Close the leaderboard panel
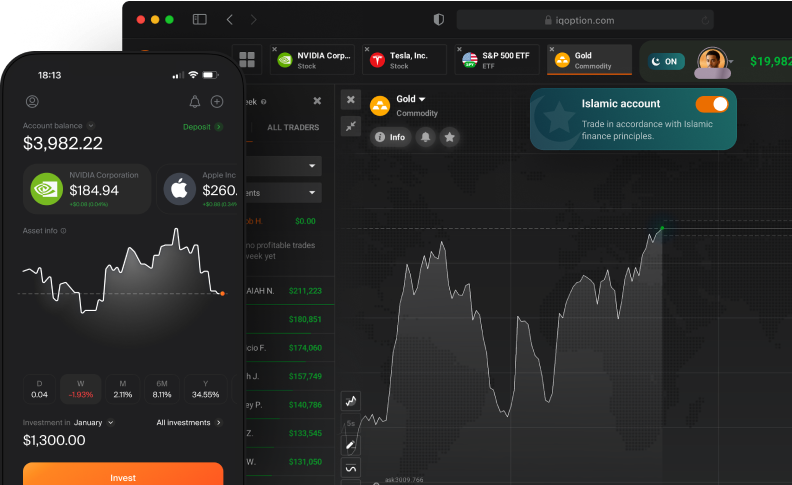Screen dimensions: 792x485 317,101
